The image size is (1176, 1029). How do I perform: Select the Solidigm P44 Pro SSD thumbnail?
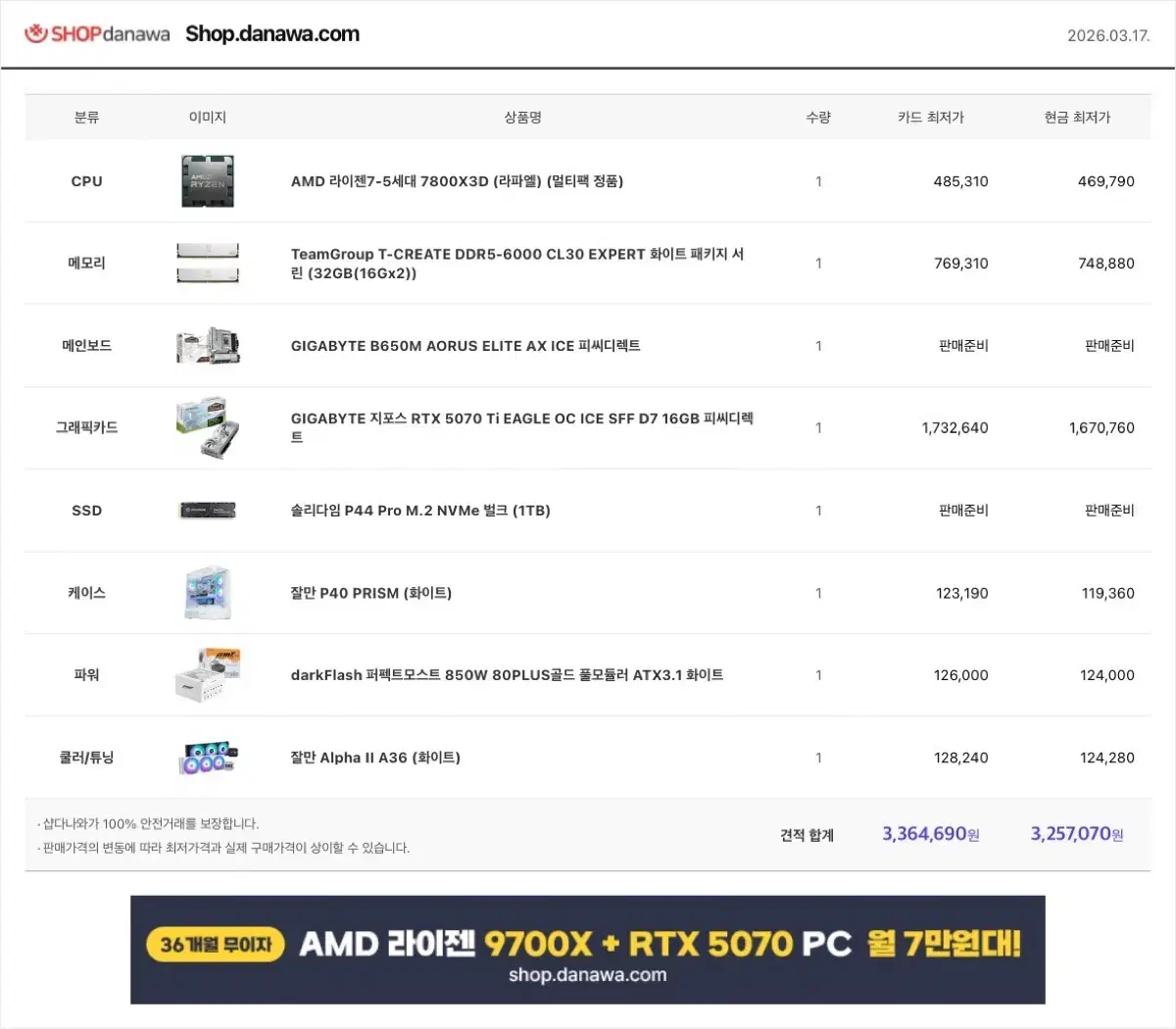point(208,511)
